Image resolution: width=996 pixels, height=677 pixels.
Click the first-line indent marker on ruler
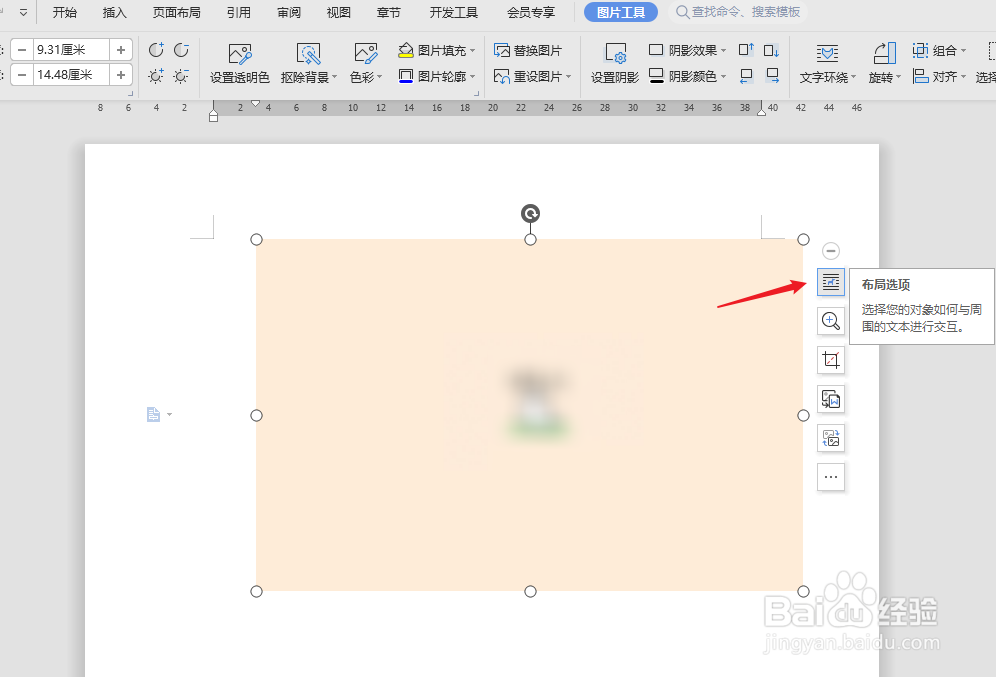(255, 103)
